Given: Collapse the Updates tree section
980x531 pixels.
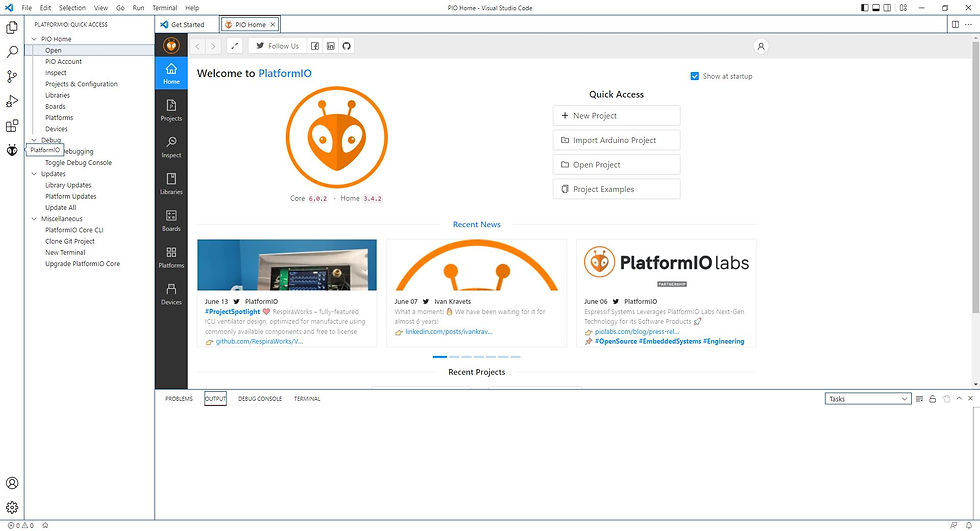Looking at the screenshot, I should 34,174.
